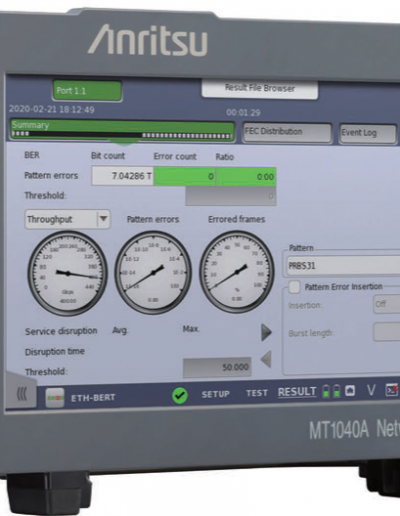Image resolution: width=400 pixels, height=516 pixels.
Task: Open the RESULT menu
Action: tap(297, 392)
